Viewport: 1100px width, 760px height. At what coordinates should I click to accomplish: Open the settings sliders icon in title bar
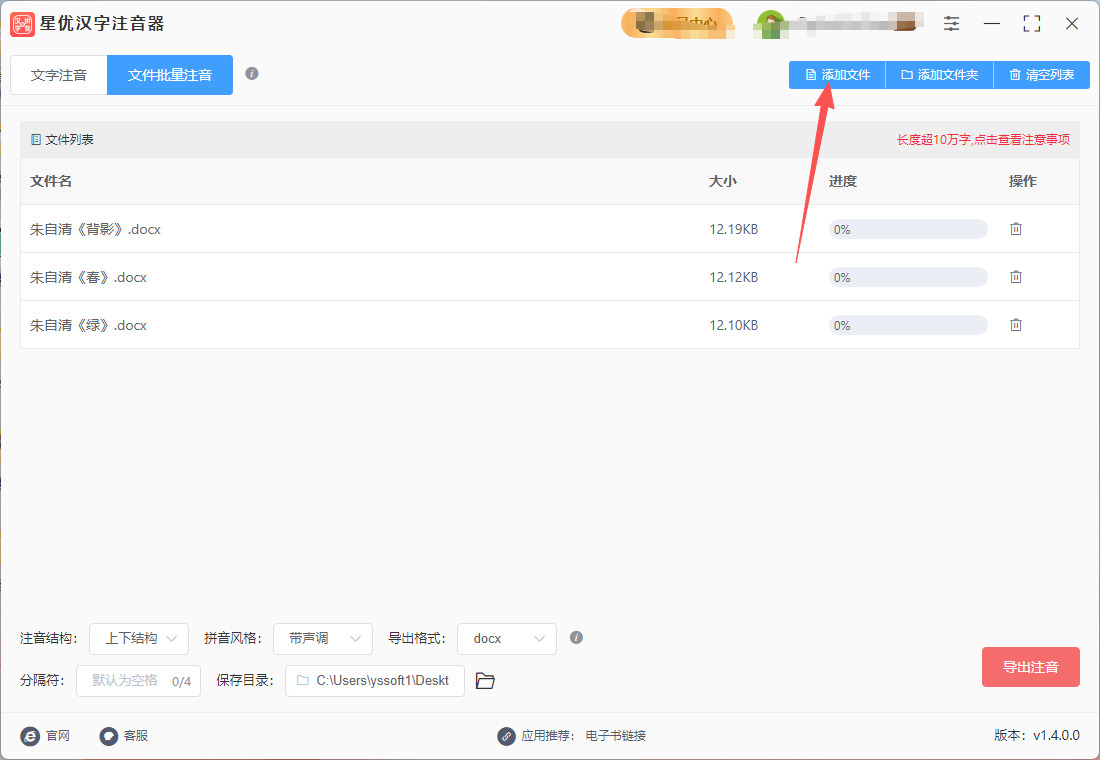(951, 23)
